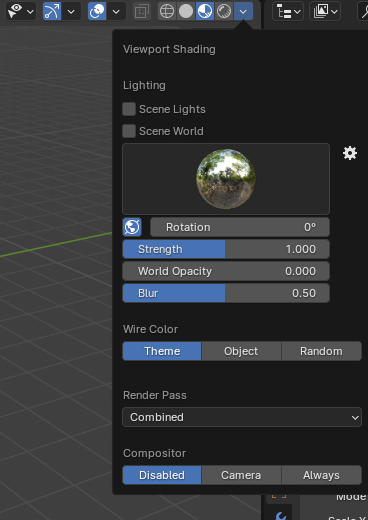Toggle Show Overlays button
The height and width of the screenshot is (520, 368).
(x=97, y=11)
